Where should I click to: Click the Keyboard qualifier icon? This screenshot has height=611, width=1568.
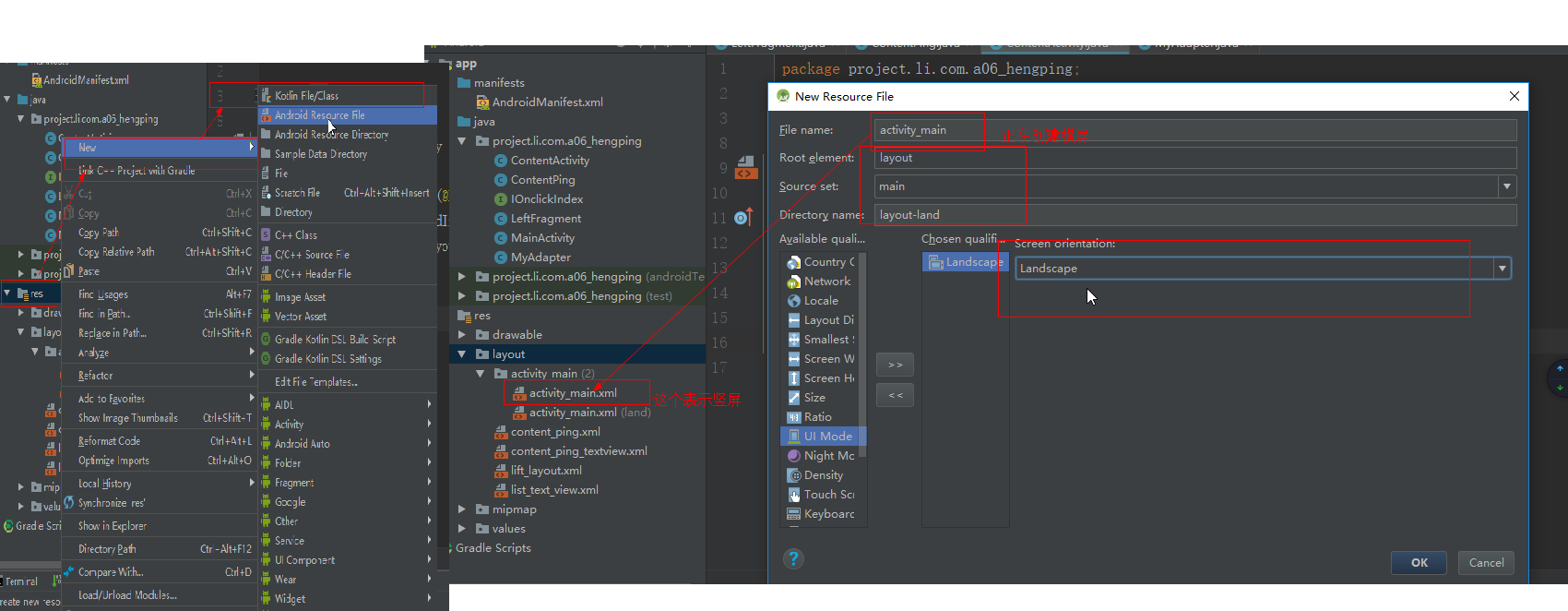(x=793, y=514)
